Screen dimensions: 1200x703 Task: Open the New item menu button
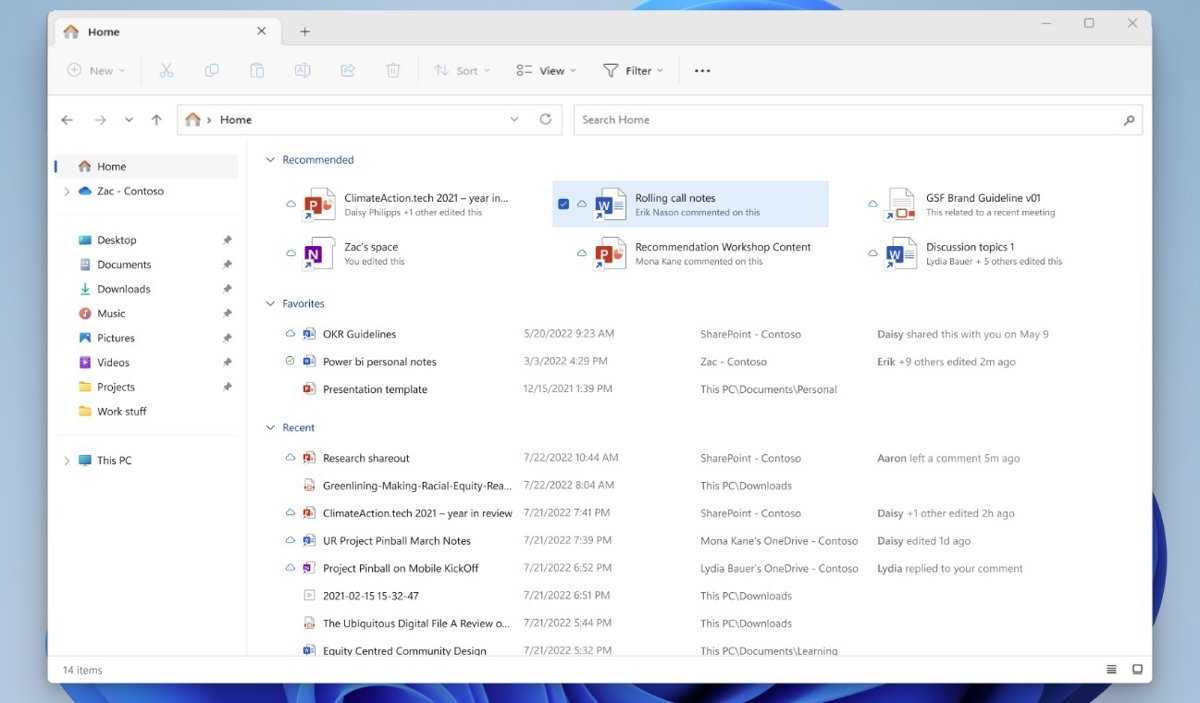[x=96, y=71]
